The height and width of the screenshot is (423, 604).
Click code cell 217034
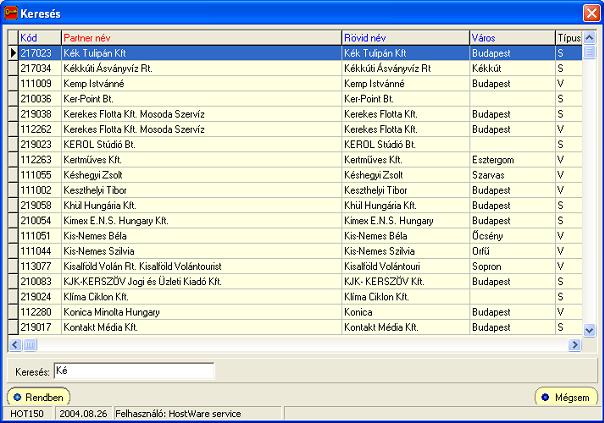click(40, 68)
